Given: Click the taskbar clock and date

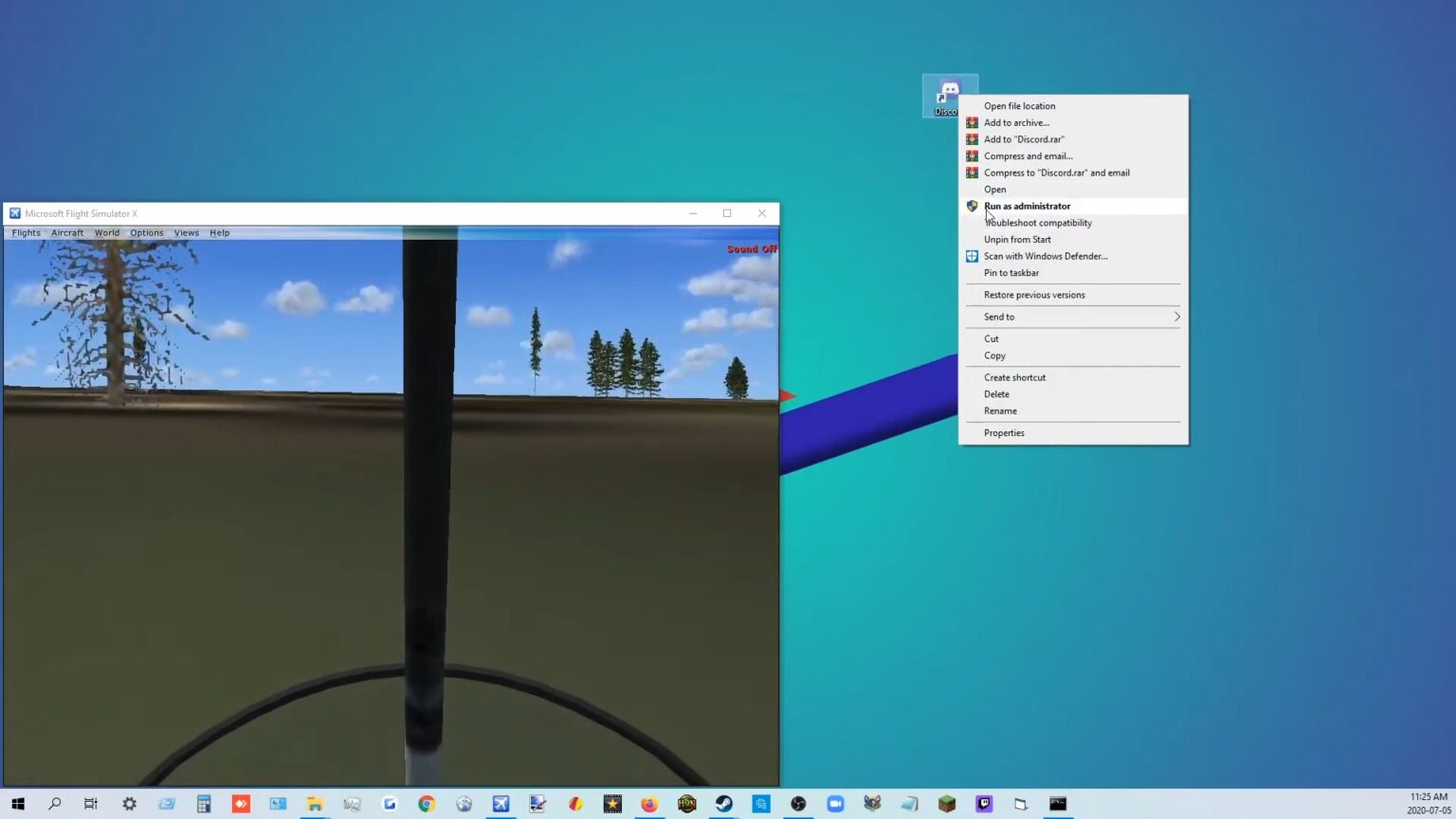Looking at the screenshot, I should [x=1428, y=804].
